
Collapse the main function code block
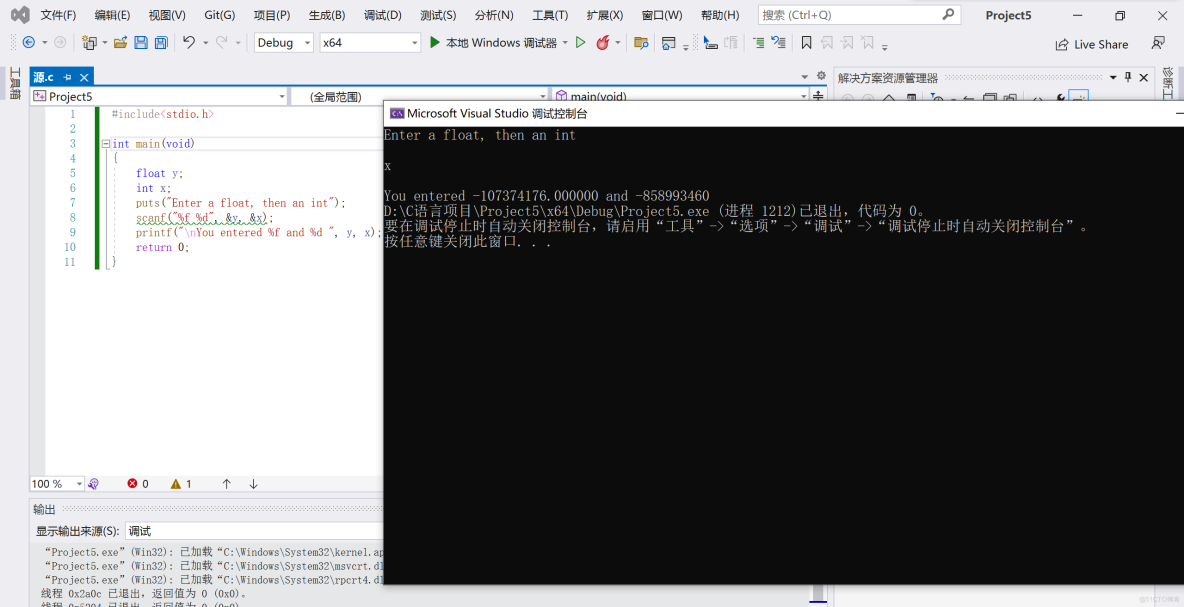coord(106,143)
